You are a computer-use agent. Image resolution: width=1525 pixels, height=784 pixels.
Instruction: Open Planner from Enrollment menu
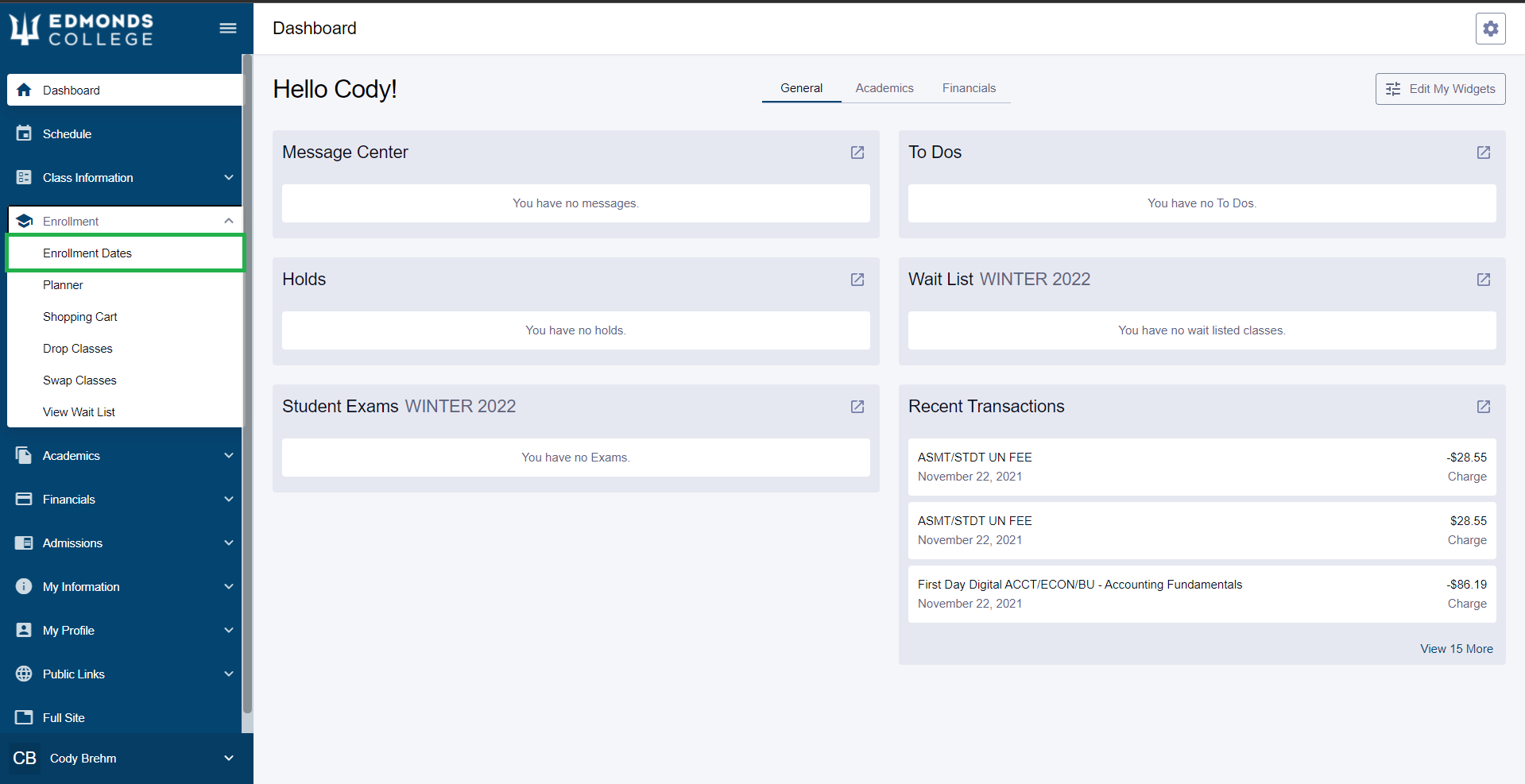(125, 284)
